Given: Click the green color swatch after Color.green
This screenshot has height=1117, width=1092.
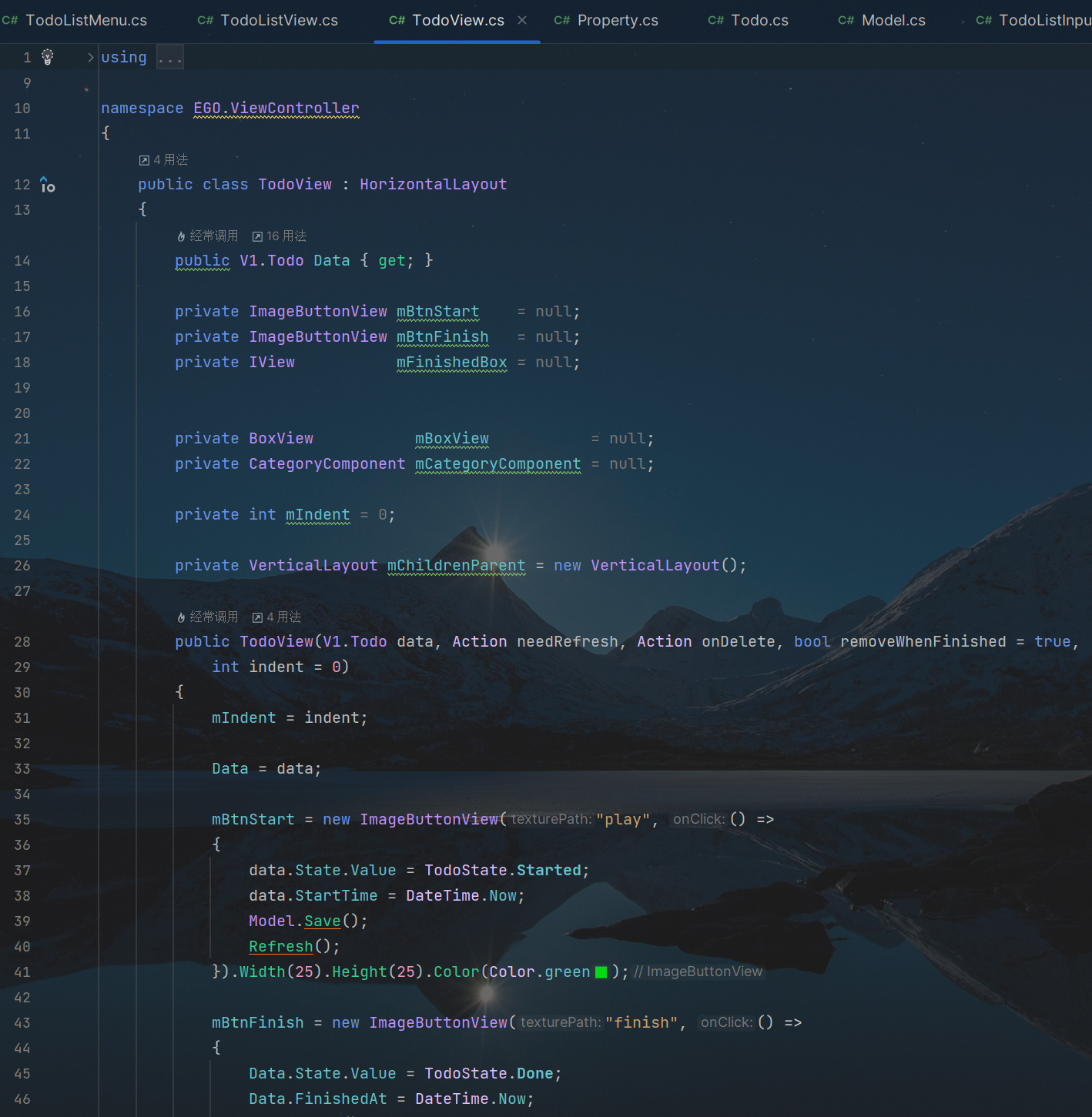Looking at the screenshot, I should (601, 972).
